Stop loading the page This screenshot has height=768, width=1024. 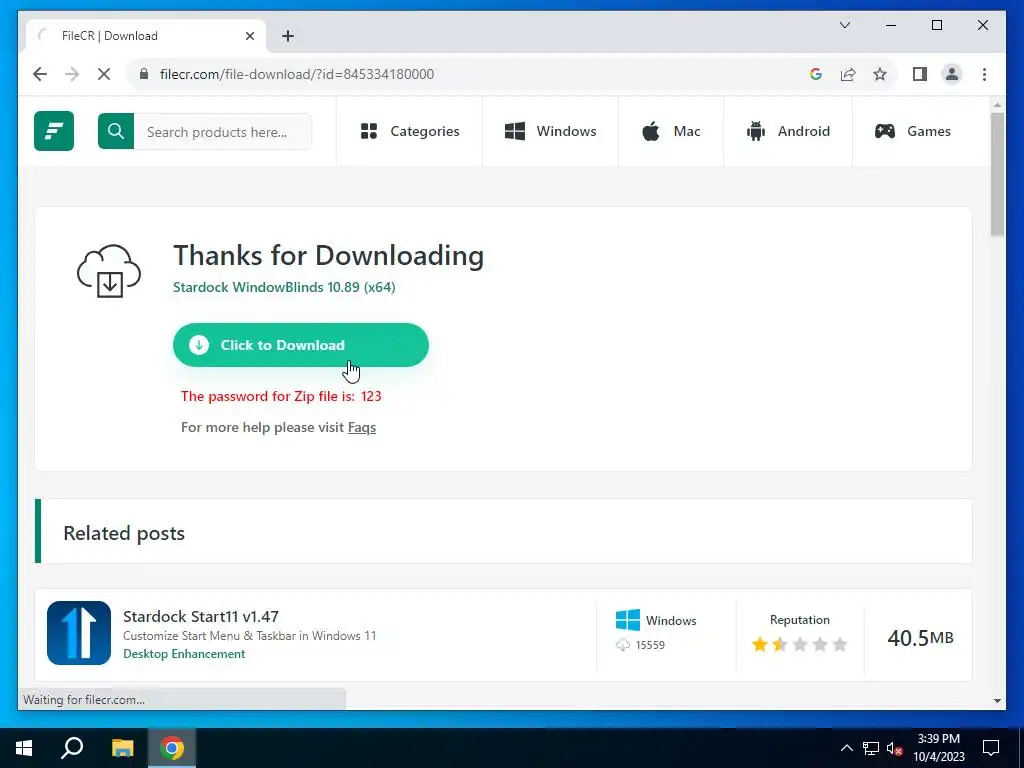(x=104, y=74)
